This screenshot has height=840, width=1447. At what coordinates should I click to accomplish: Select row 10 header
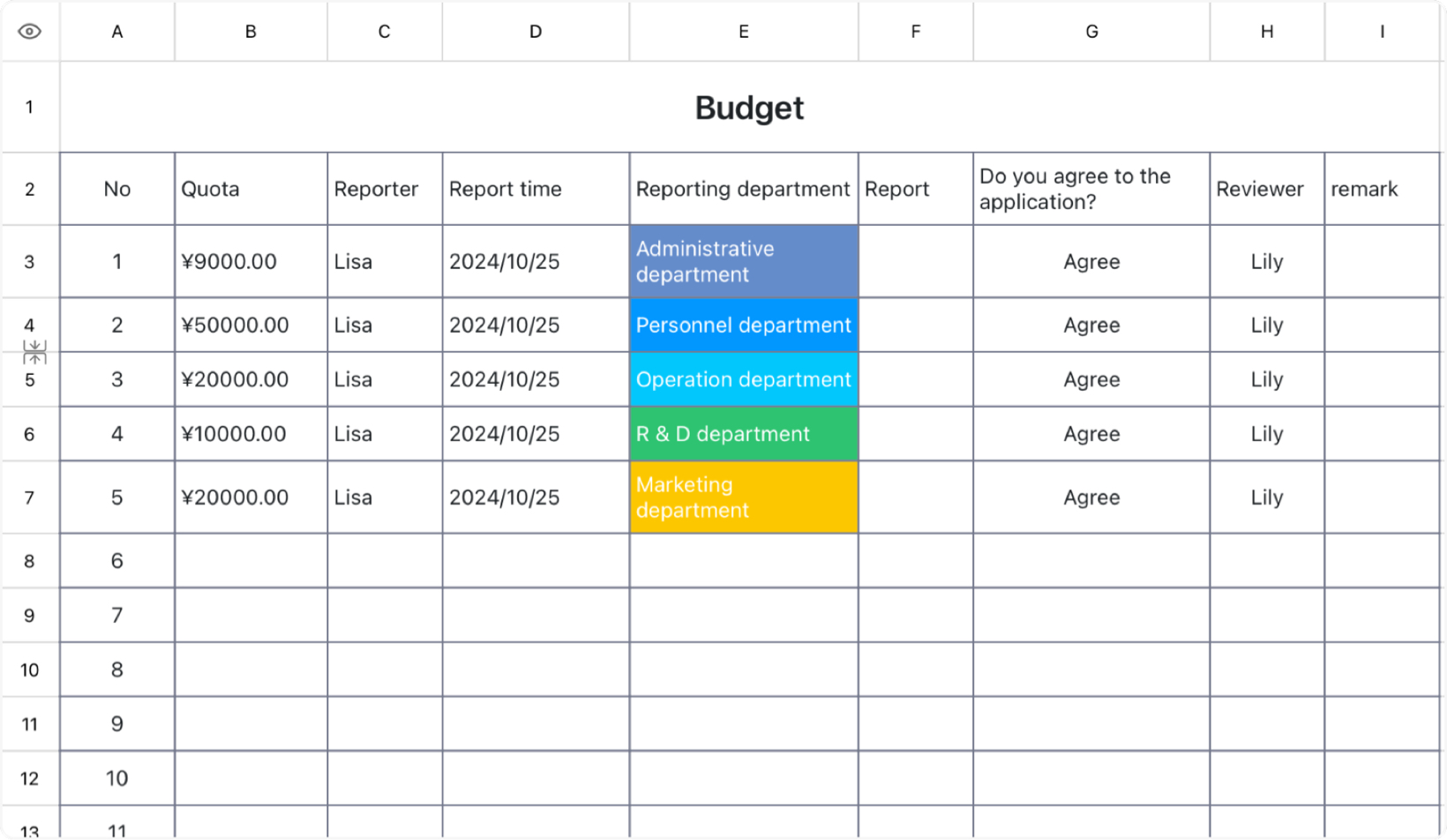tap(30, 670)
